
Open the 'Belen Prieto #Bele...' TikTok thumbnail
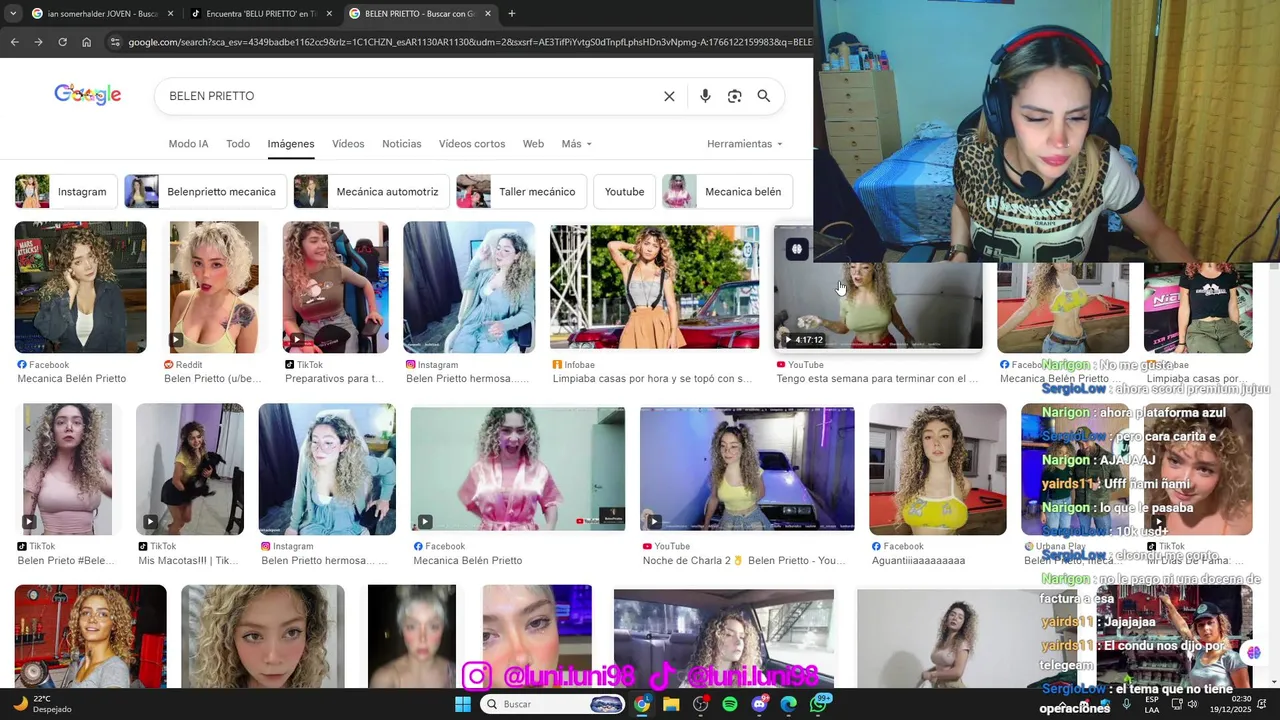click(67, 469)
